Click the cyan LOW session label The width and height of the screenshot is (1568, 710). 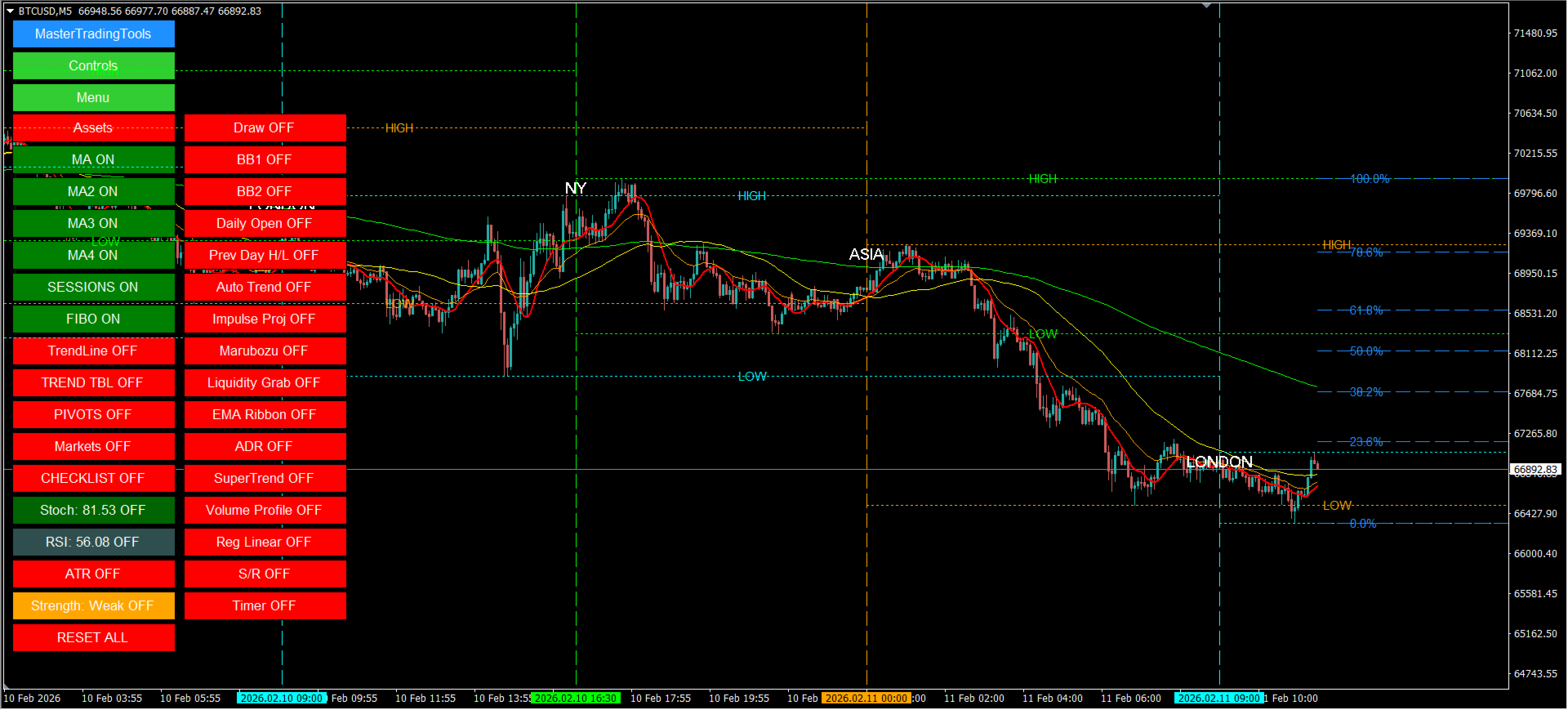(752, 377)
